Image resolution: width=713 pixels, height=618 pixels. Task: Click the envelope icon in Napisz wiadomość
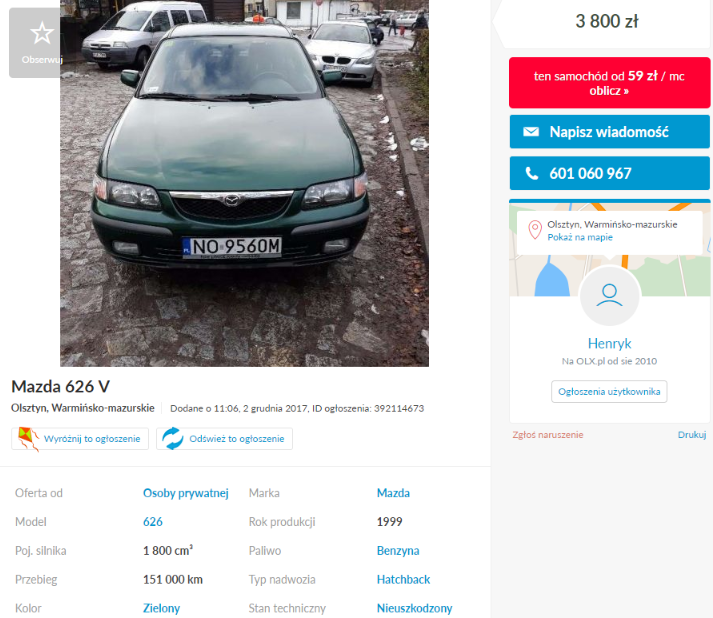(x=531, y=132)
